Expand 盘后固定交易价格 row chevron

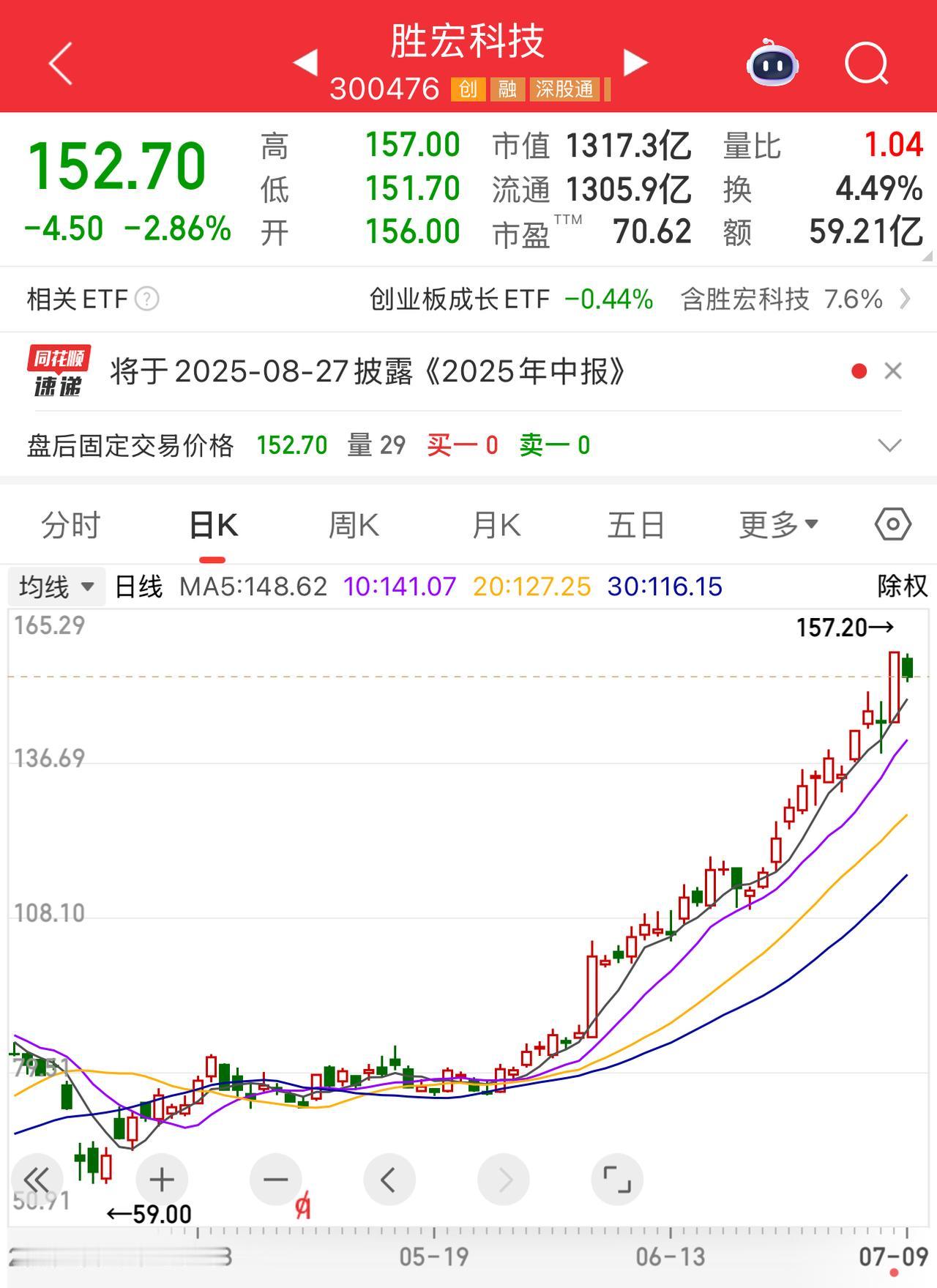(889, 445)
